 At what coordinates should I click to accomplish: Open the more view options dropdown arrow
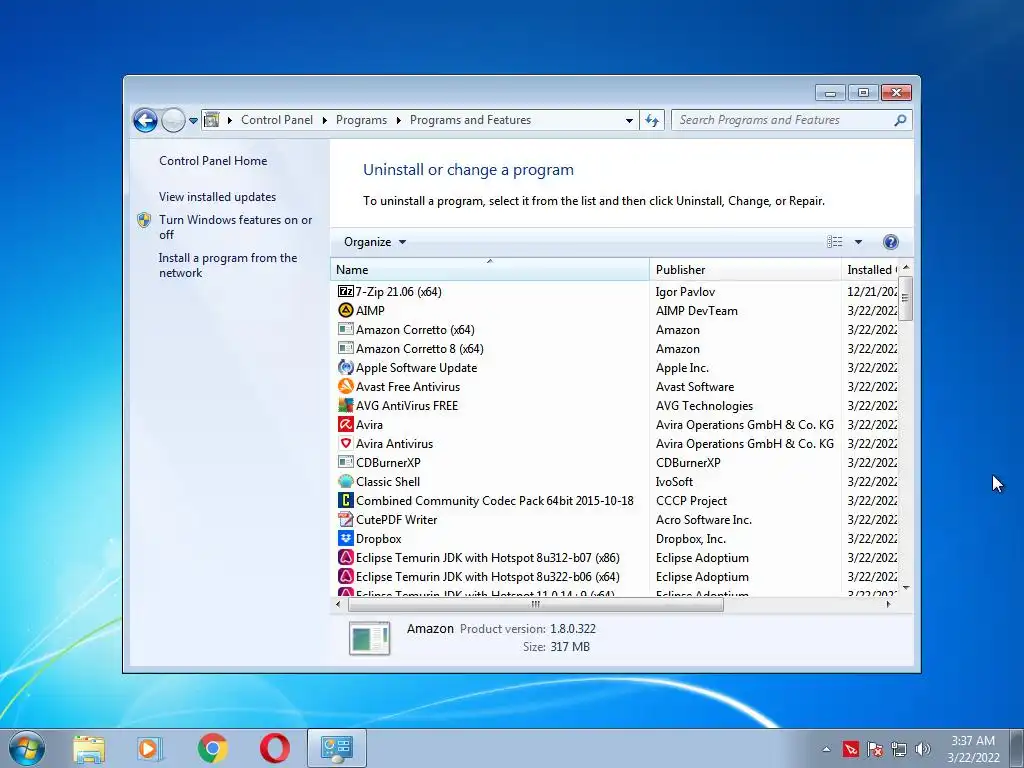(x=858, y=242)
